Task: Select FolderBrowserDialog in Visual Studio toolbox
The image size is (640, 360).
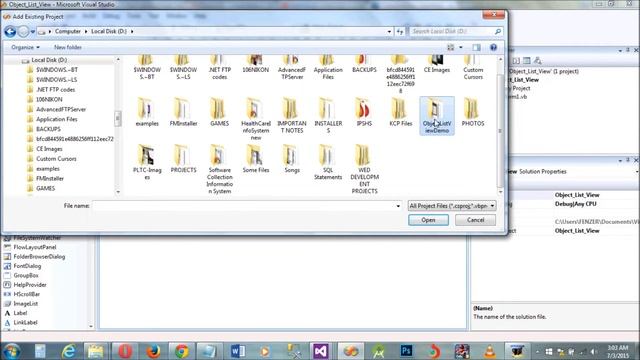Action: coord(39,257)
